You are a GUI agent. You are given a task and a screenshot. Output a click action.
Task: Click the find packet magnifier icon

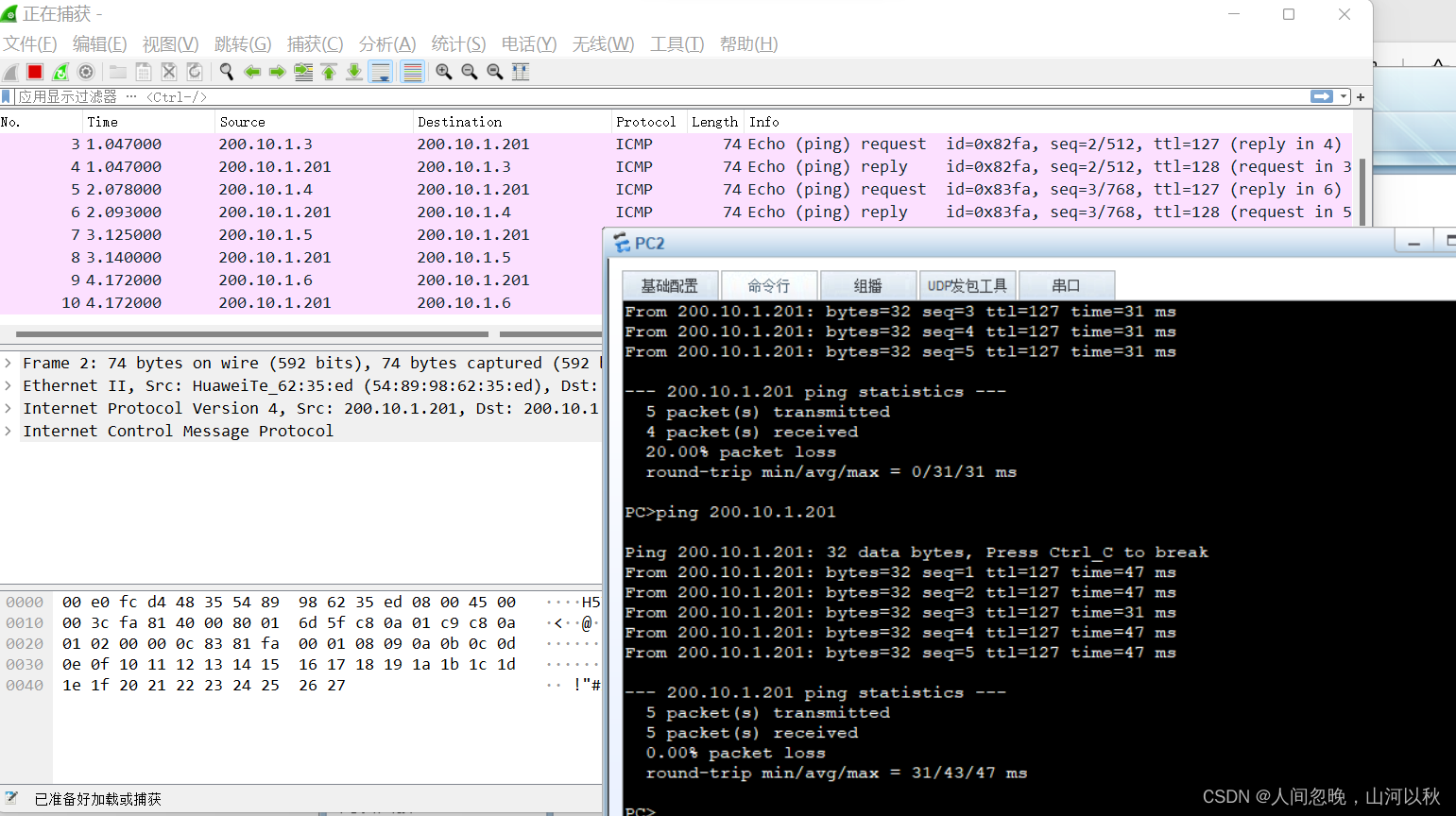click(227, 72)
